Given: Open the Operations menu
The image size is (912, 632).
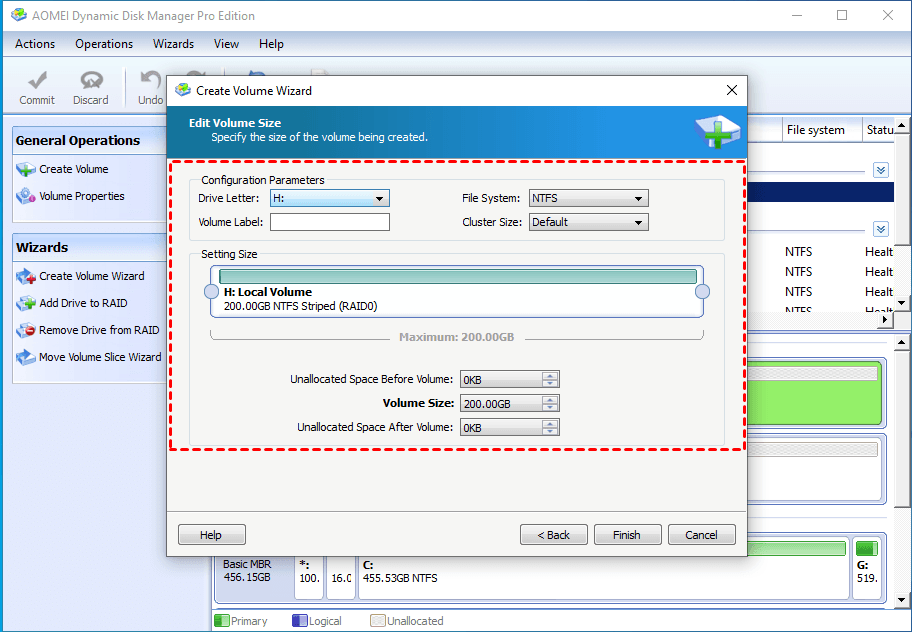Looking at the screenshot, I should [104, 44].
